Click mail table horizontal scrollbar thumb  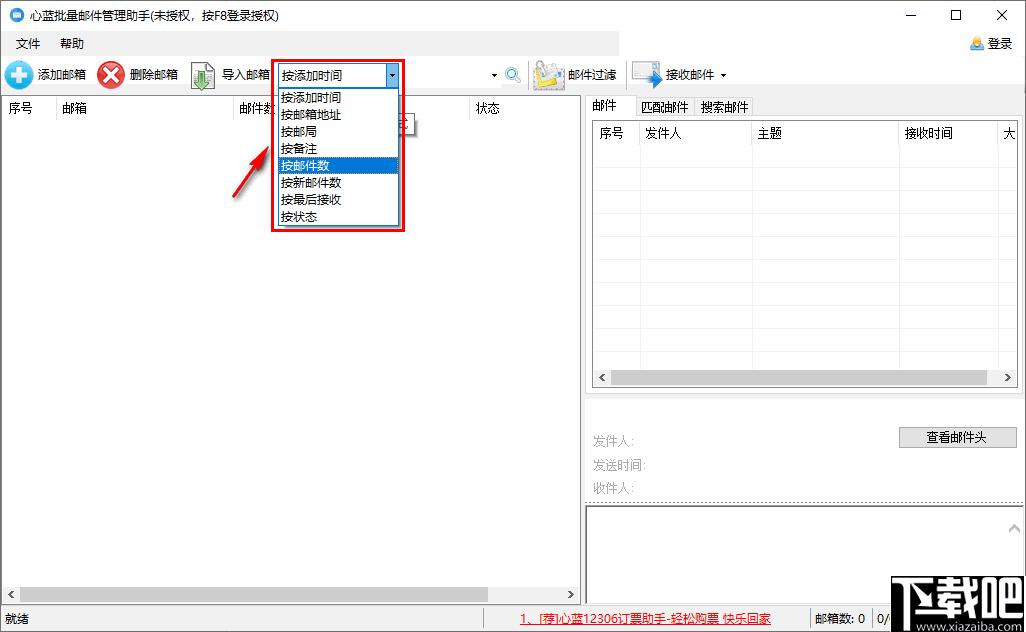[x=798, y=377]
